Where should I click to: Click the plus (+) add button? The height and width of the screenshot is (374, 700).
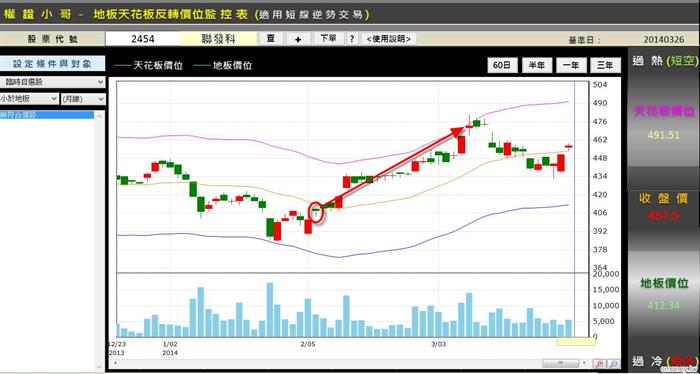coord(298,39)
